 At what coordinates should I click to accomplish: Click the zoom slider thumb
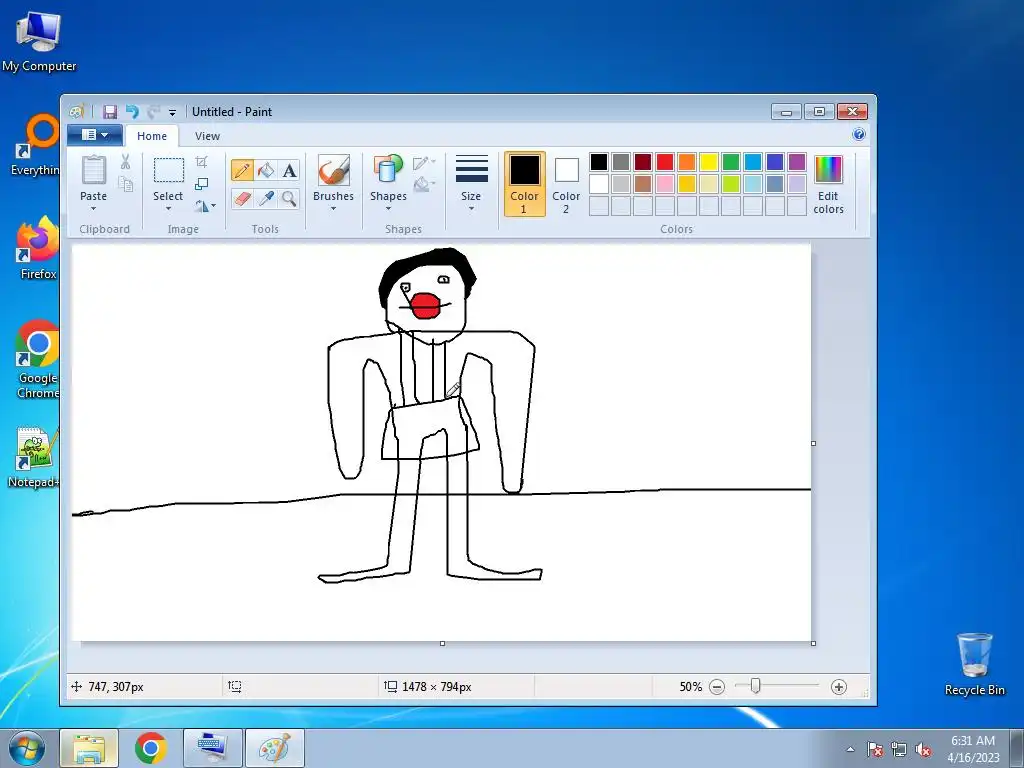tap(755, 686)
